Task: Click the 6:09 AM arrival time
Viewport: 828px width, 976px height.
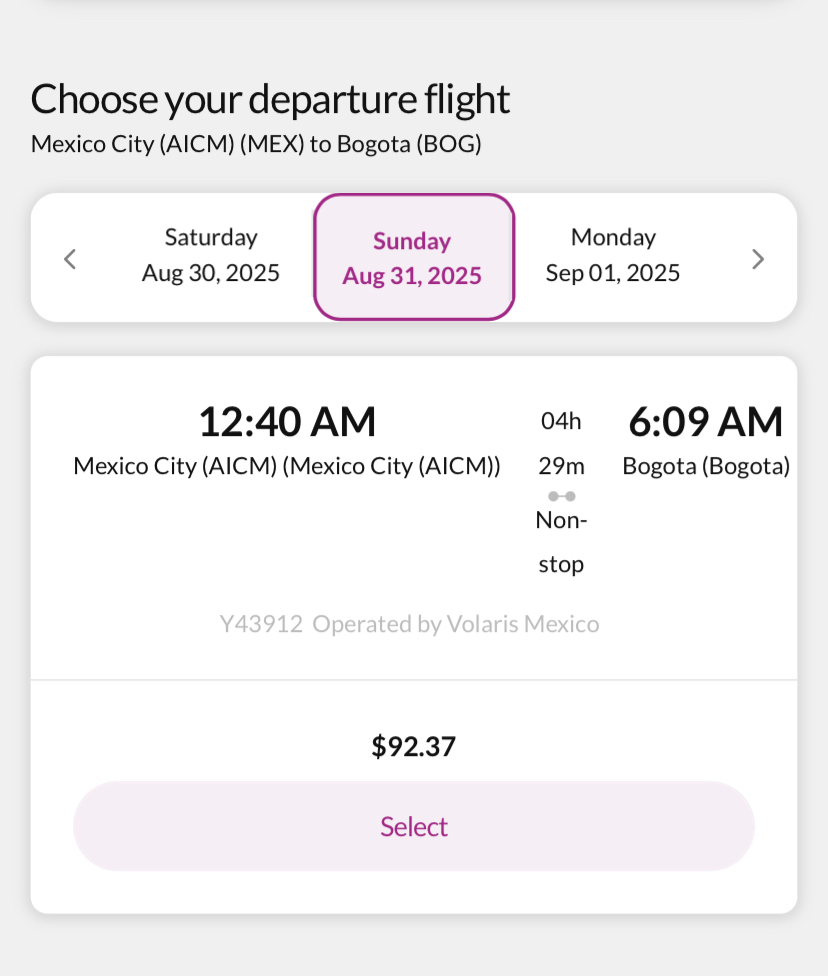Action: coord(705,421)
